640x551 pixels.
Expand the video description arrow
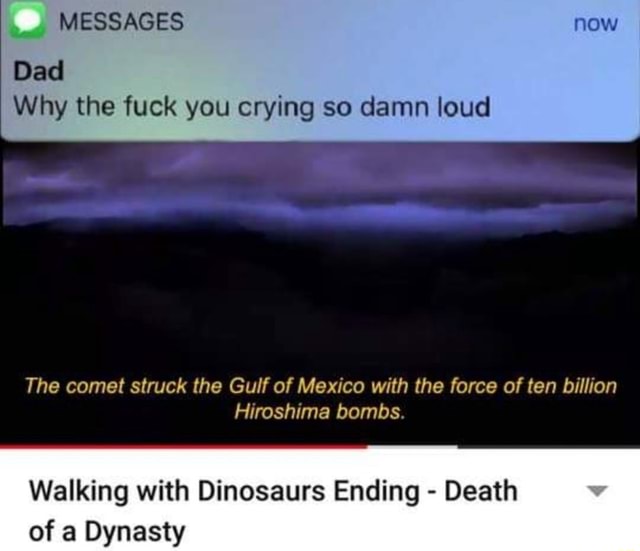(x=597, y=491)
